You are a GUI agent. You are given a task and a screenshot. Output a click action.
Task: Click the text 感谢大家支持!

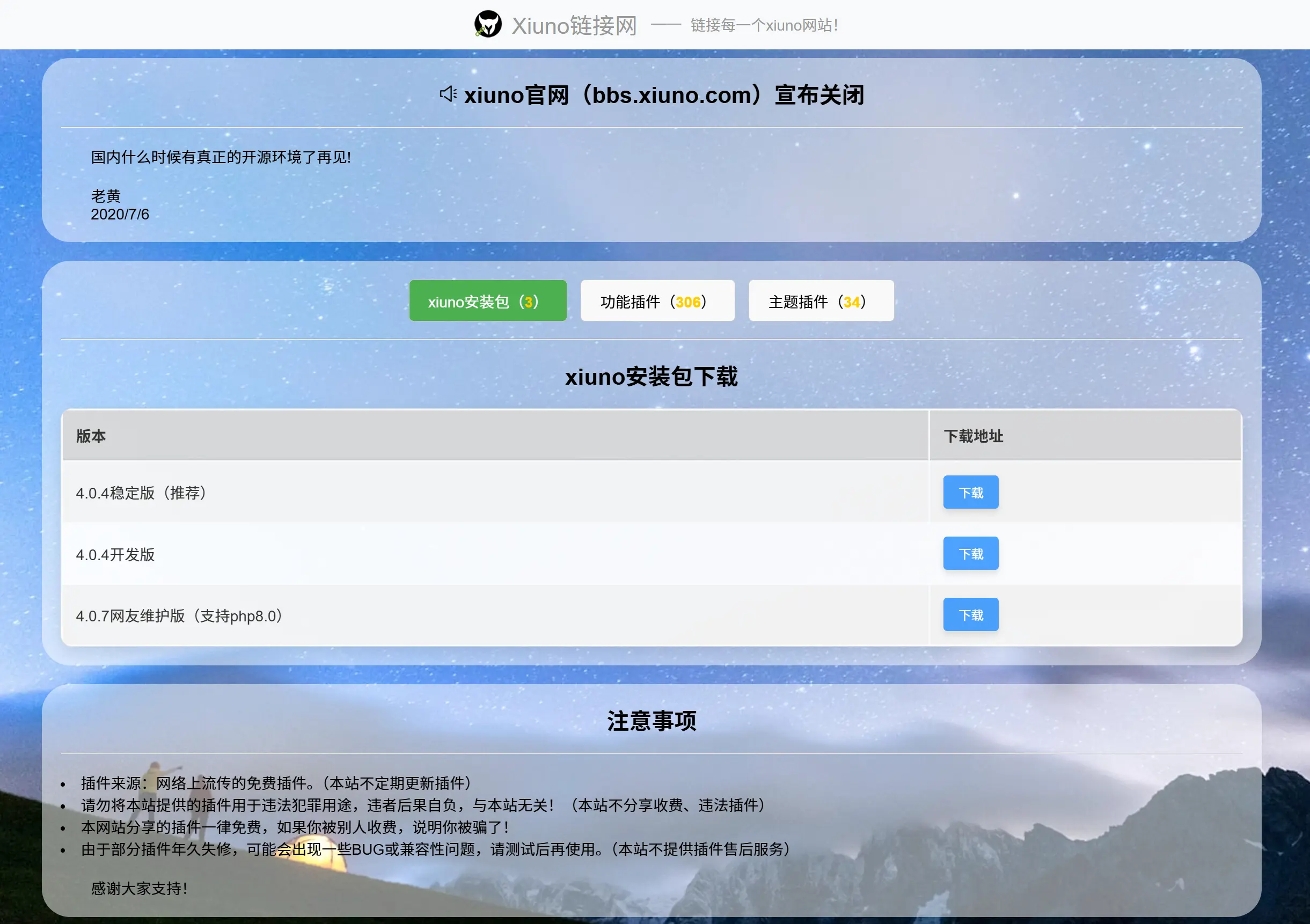139,888
